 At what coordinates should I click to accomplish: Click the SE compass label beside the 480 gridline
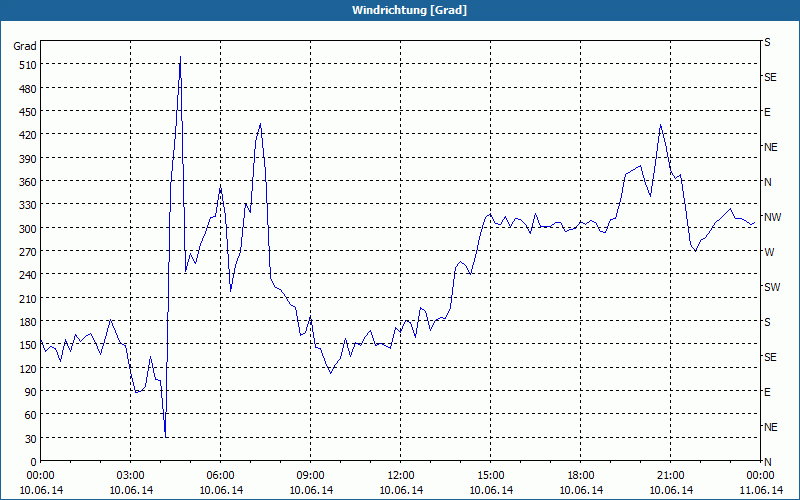[x=770, y=78]
